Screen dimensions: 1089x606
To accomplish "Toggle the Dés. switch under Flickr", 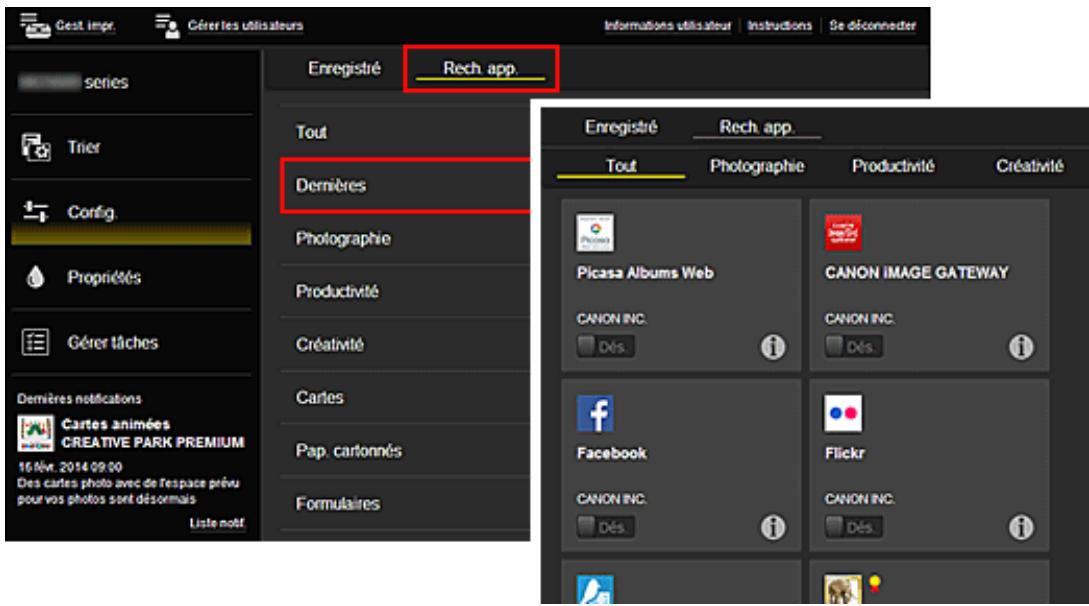I will click(x=853, y=526).
